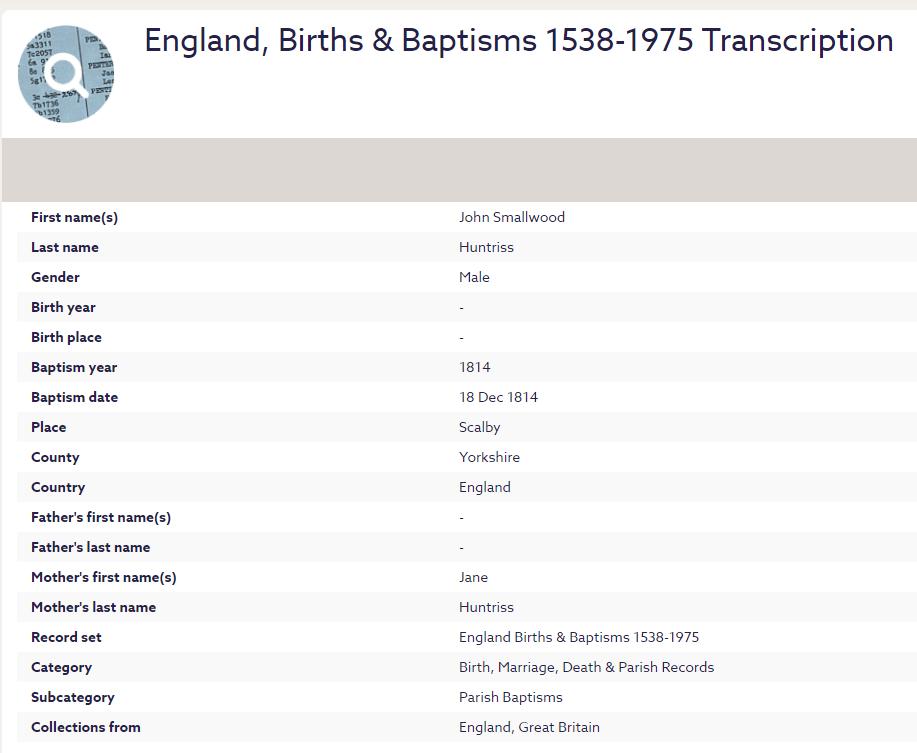Click the record set value England Births & Baptisms 1538-1975
The height and width of the screenshot is (753, 917).
[x=578, y=637]
